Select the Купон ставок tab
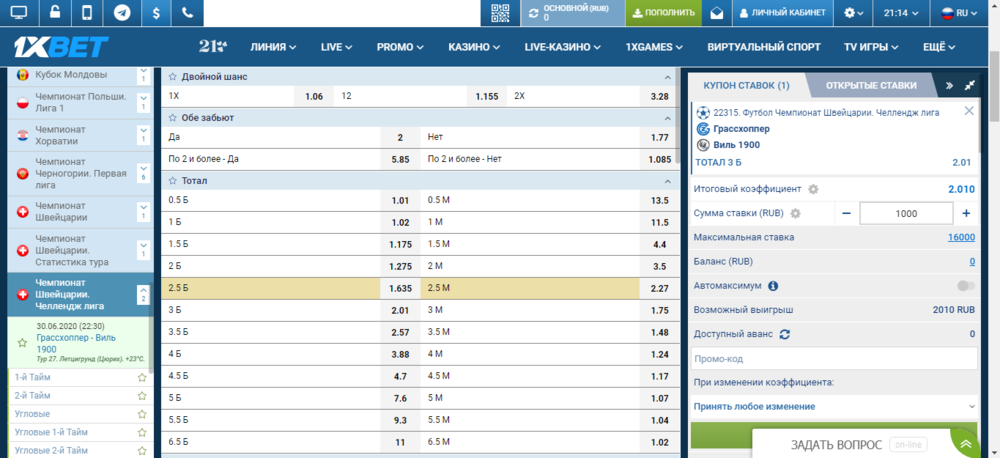 tap(746, 85)
